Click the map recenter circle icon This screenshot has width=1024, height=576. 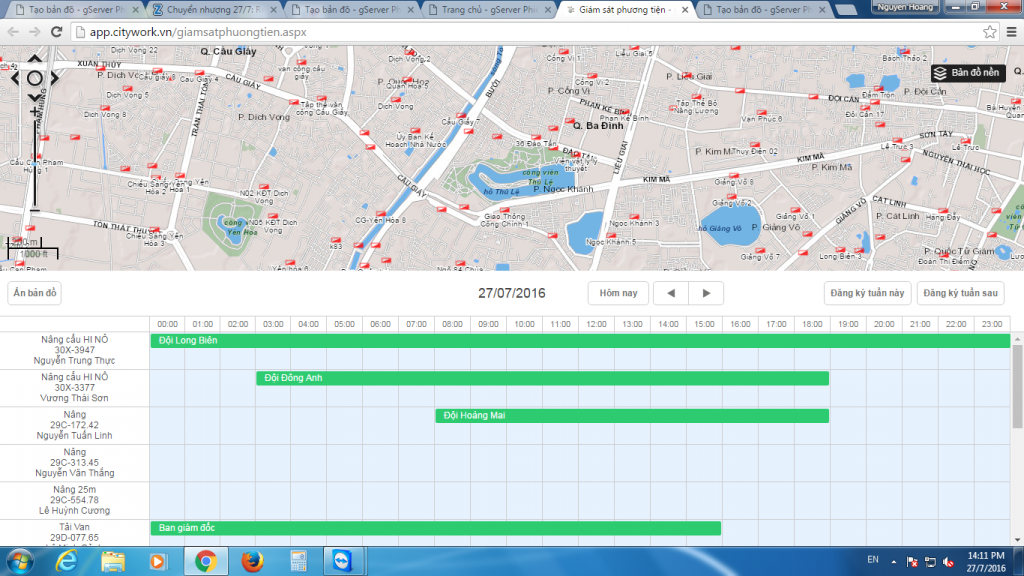(x=35, y=78)
